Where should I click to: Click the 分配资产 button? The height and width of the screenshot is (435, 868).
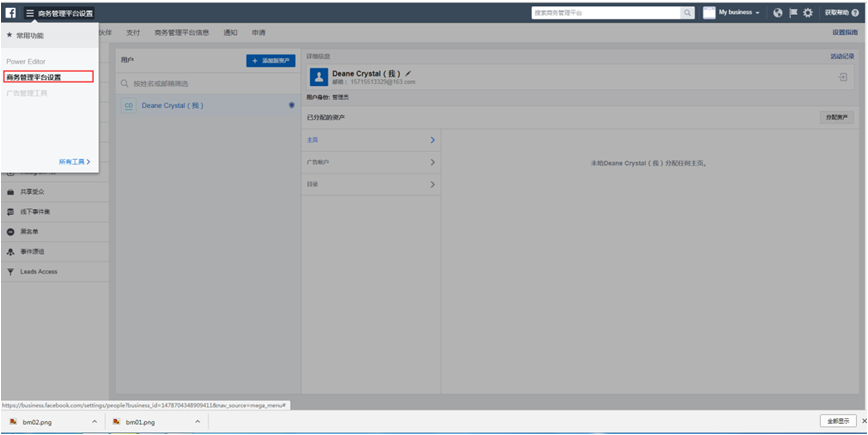coord(836,117)
